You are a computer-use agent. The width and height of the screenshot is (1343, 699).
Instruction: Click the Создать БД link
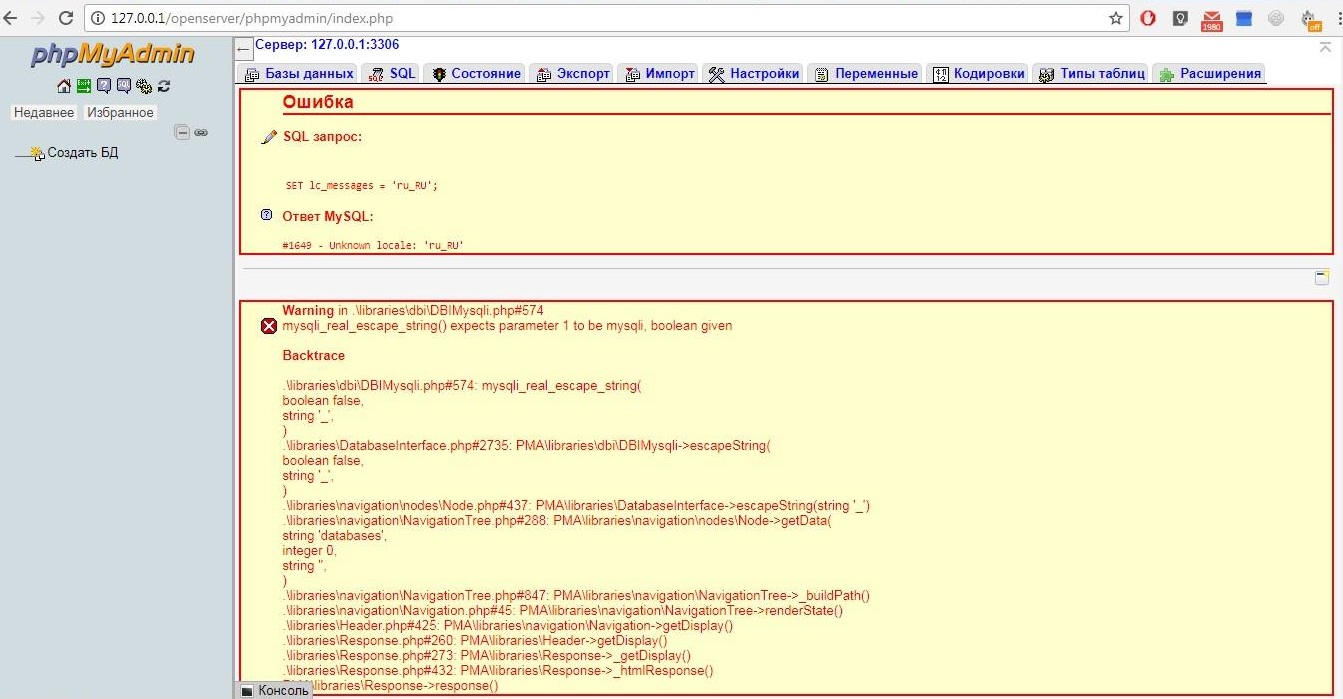coord(82,153)
